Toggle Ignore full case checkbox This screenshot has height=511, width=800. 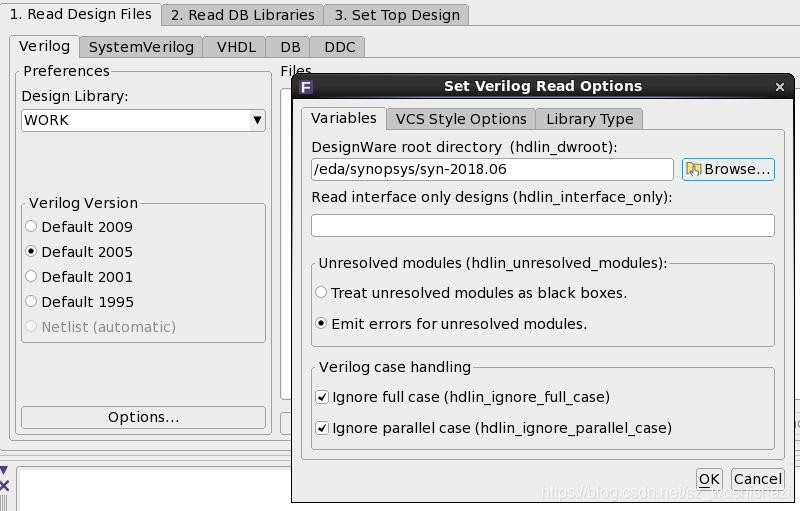[x=322, y=397]
